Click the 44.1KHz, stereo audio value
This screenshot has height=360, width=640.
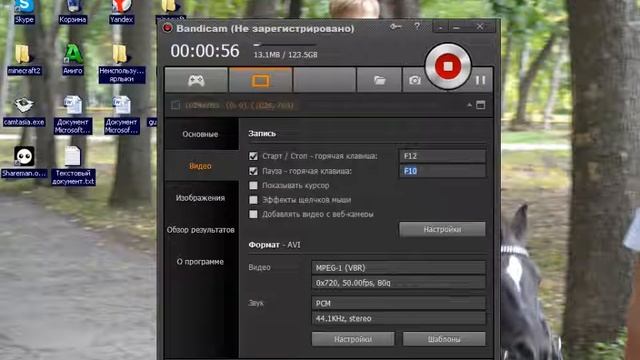click(399, 318)
